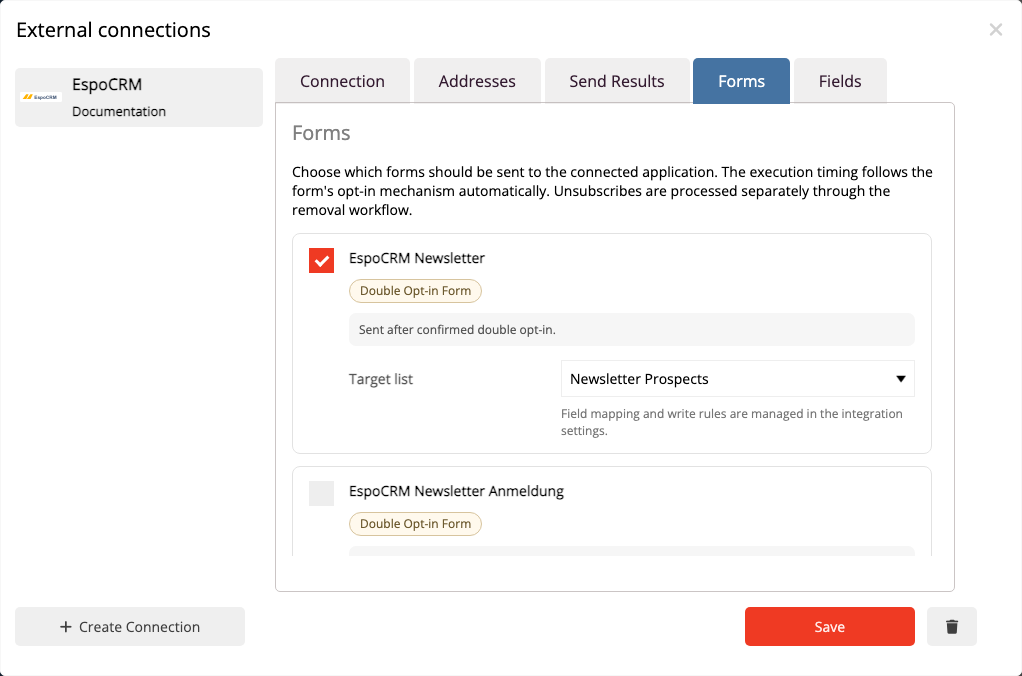
Task: Click the 'EspoCRM Newsletter' form title
Action: coord(416,258)
